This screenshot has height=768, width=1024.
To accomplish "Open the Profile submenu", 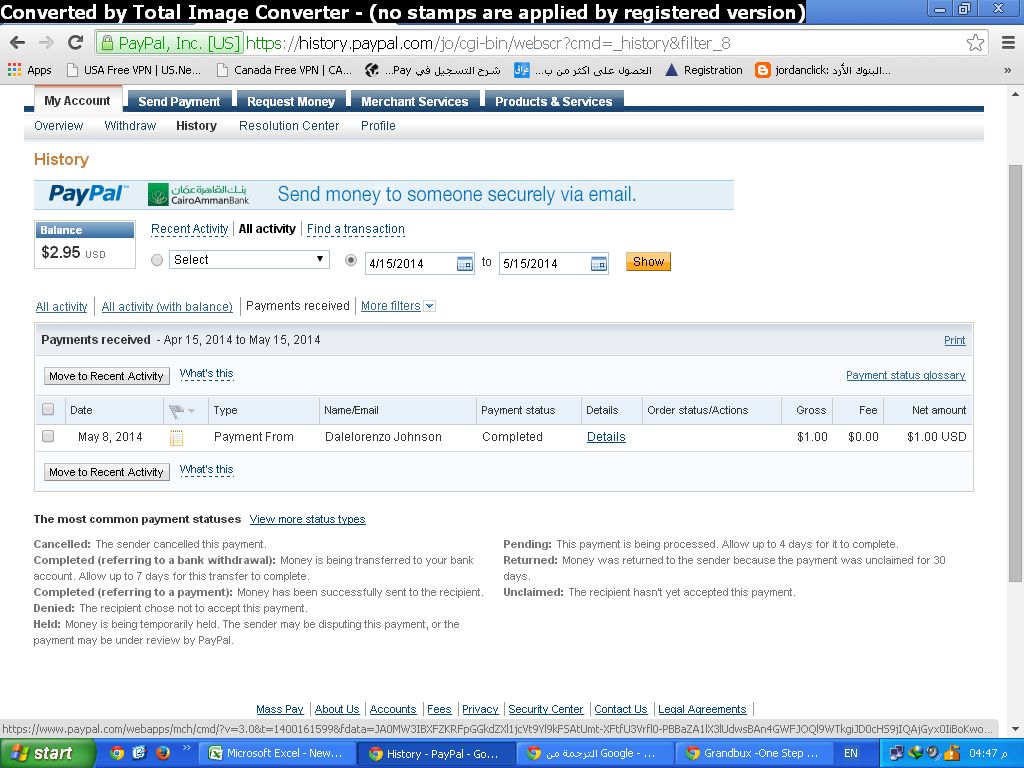I will pyautogui.click(x=378, y=125).
